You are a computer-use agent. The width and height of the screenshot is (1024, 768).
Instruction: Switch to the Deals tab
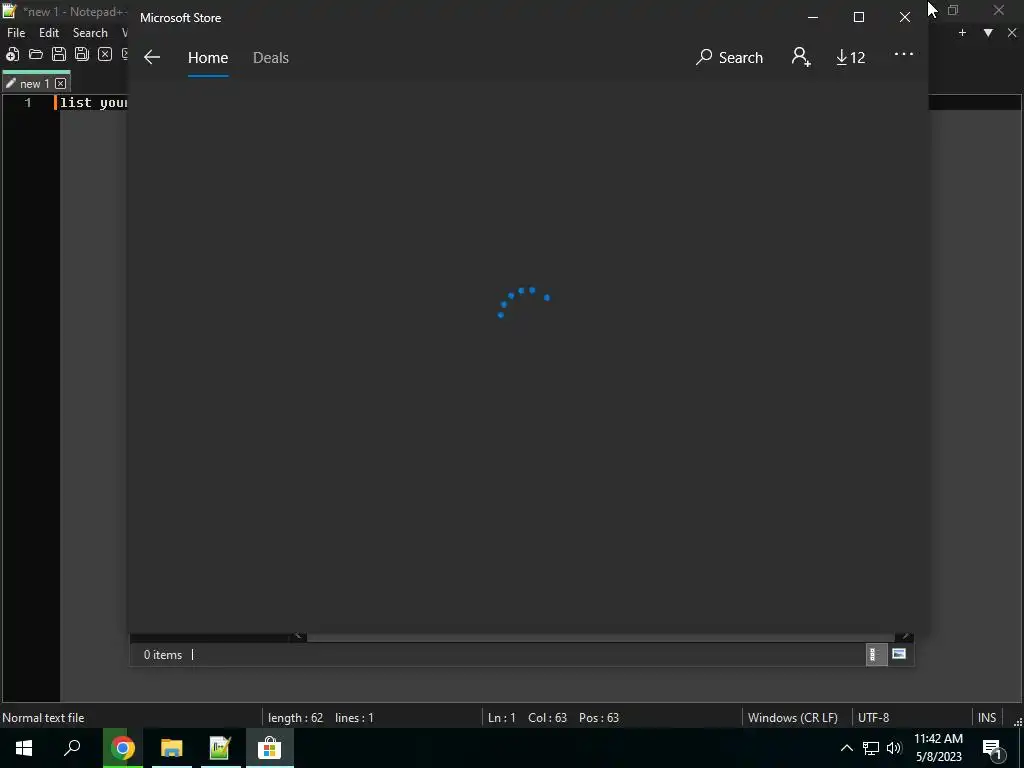click(270, 57)
